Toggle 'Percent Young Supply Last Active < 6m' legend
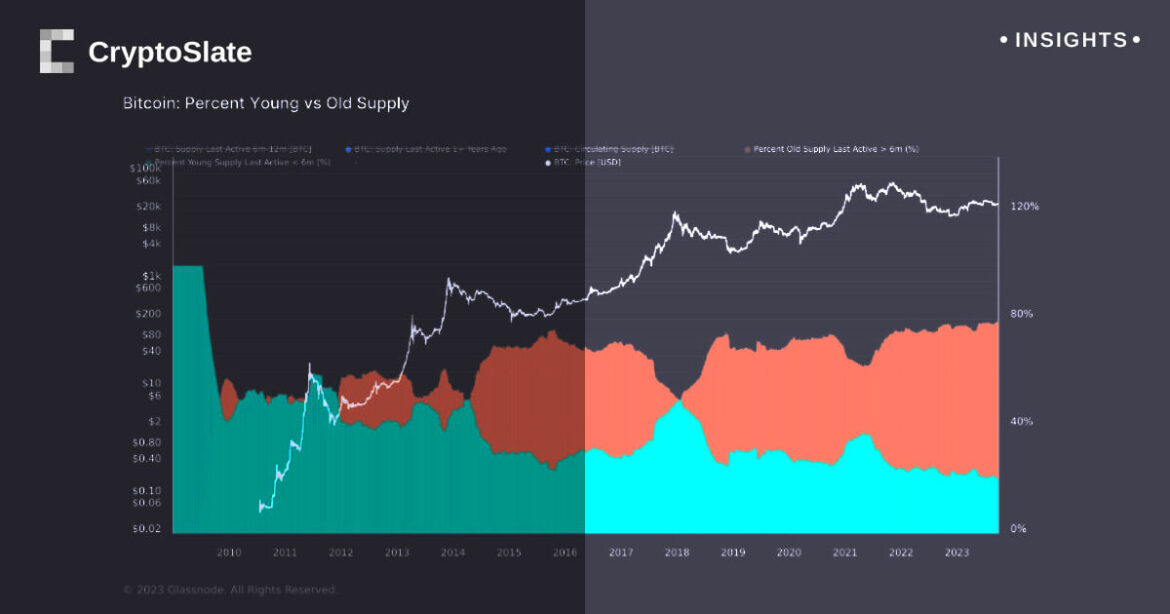 click(x=242, y=162)
